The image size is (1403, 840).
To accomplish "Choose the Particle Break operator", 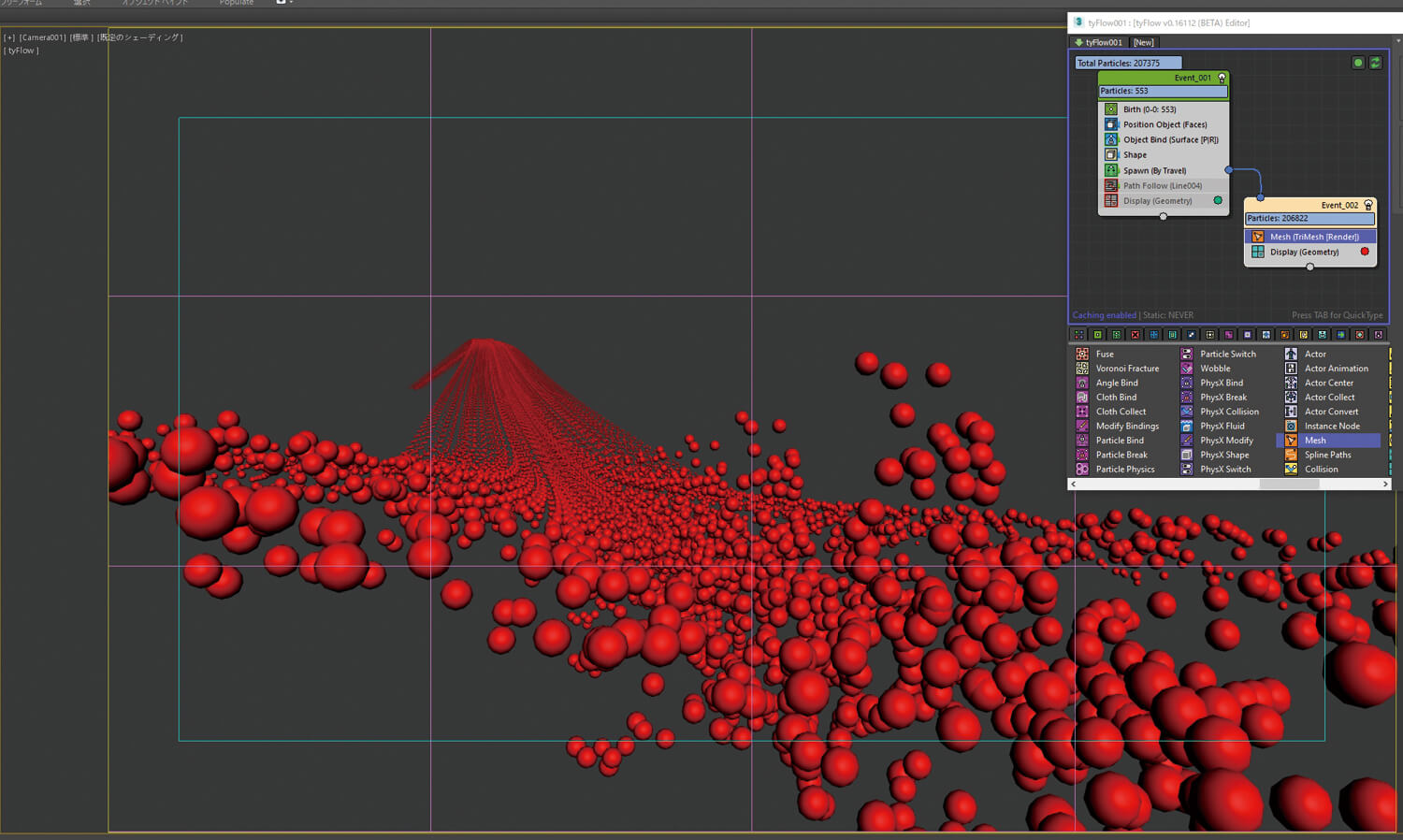I will [1112, 455].
